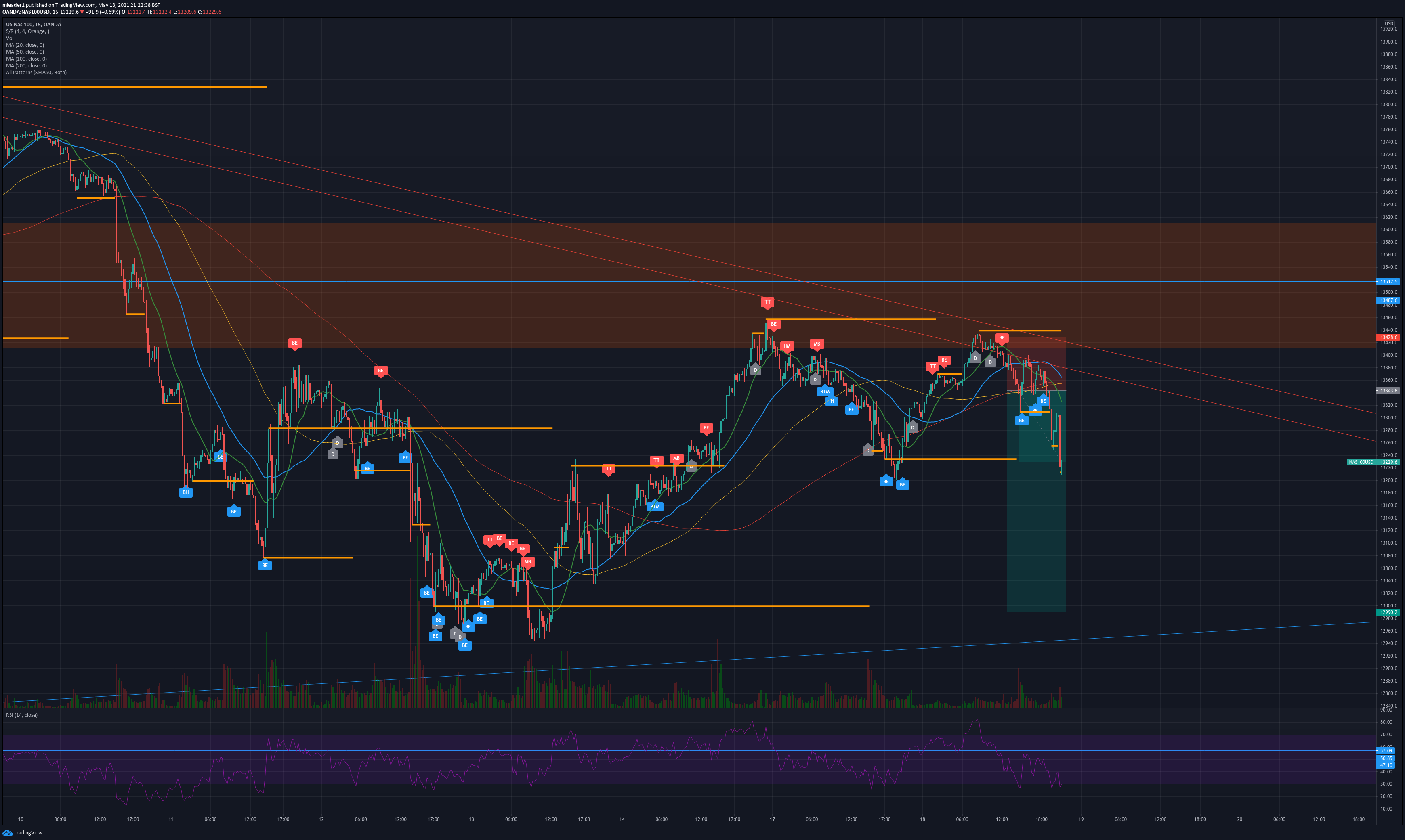Select the RTM marker beside the IH marker

(x=825, y=391)
